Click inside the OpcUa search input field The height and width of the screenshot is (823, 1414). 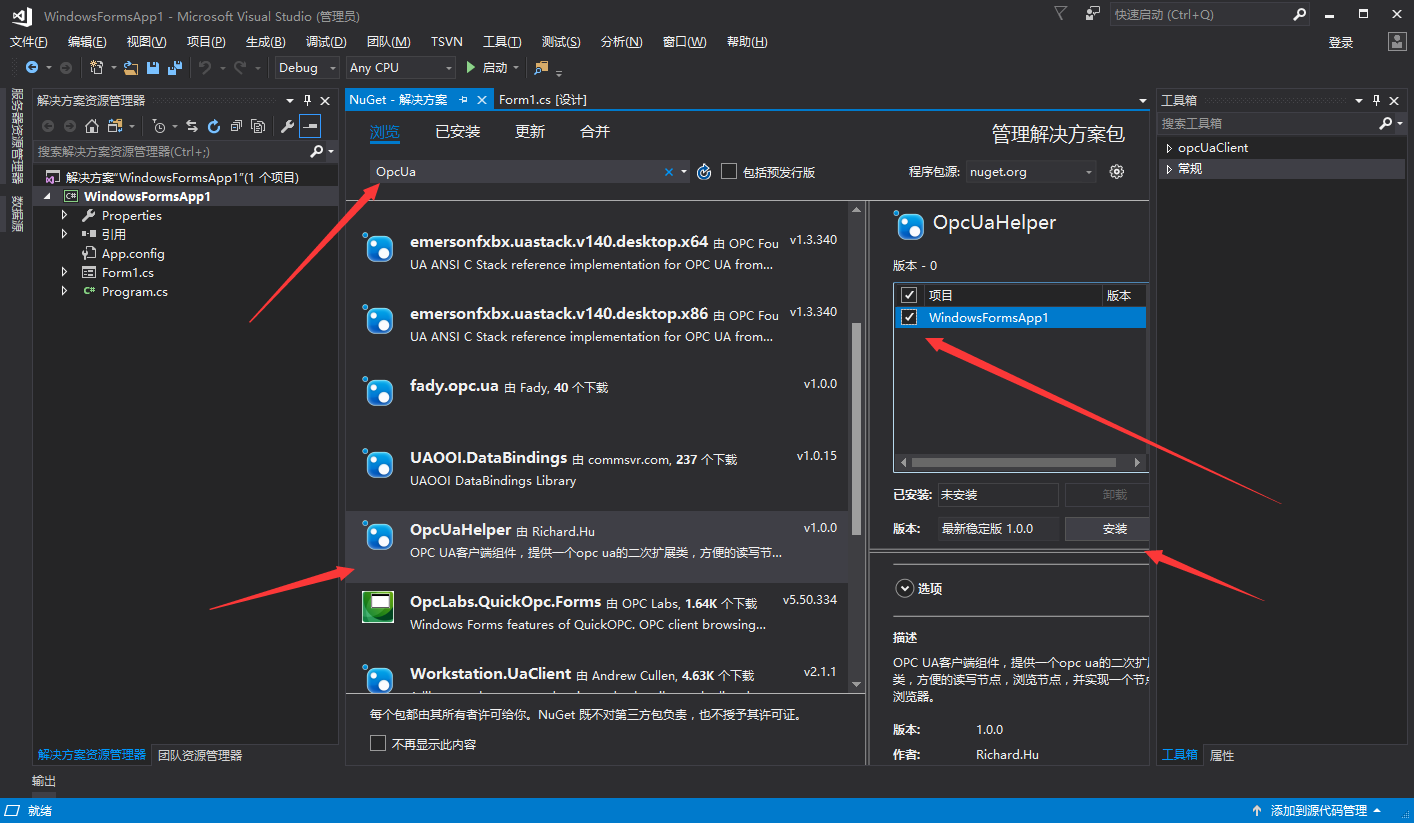(500, 171)
